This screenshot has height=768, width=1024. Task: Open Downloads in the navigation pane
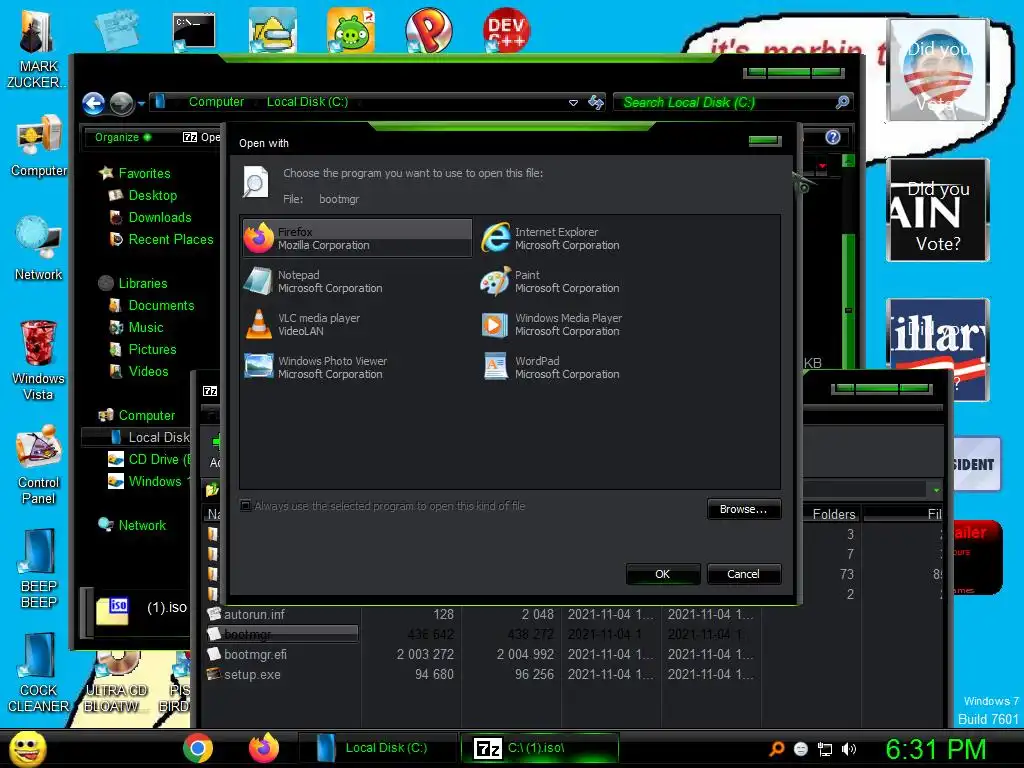[159, 217]
